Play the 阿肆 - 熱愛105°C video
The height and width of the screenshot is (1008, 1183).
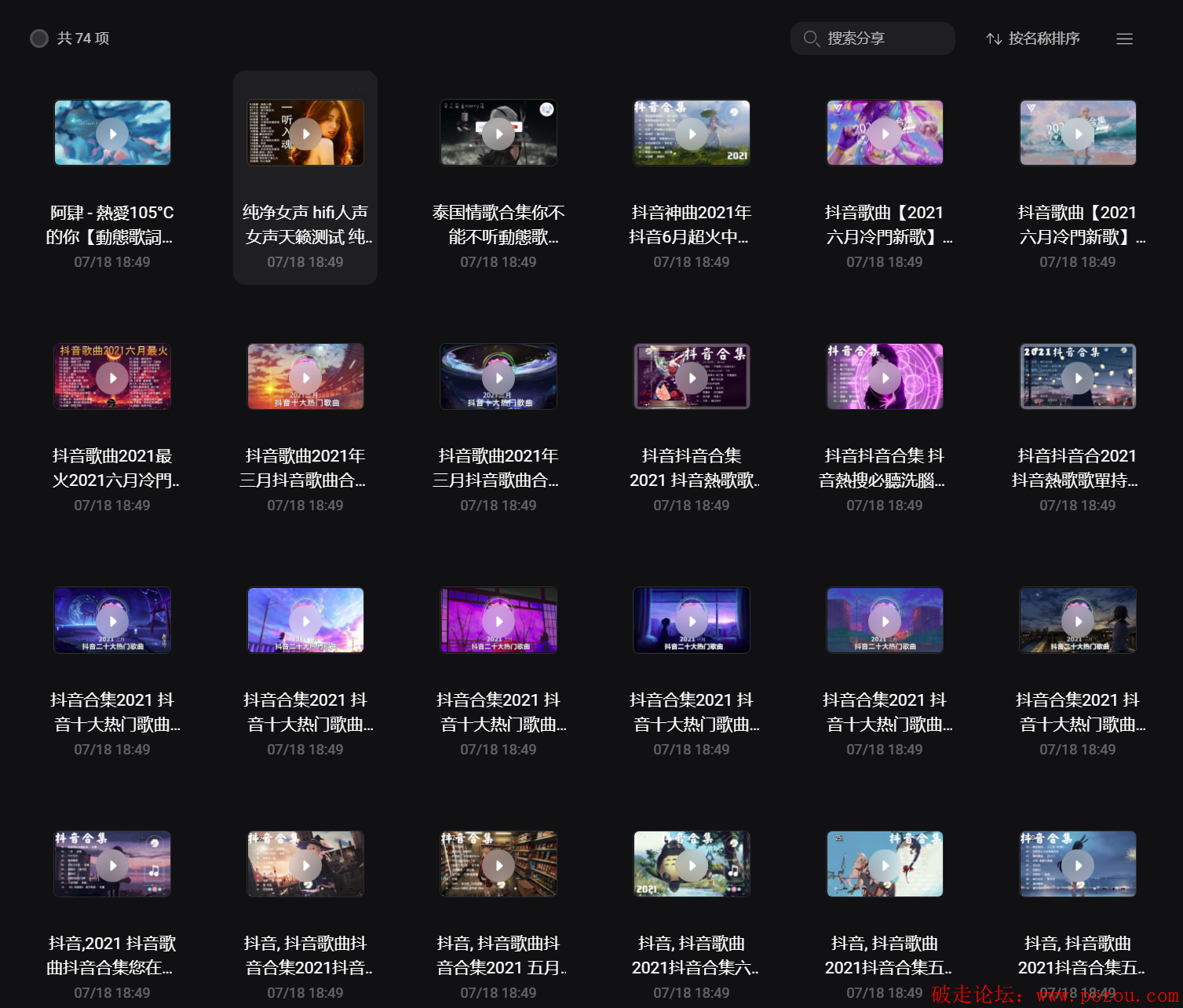coord(112,133)
